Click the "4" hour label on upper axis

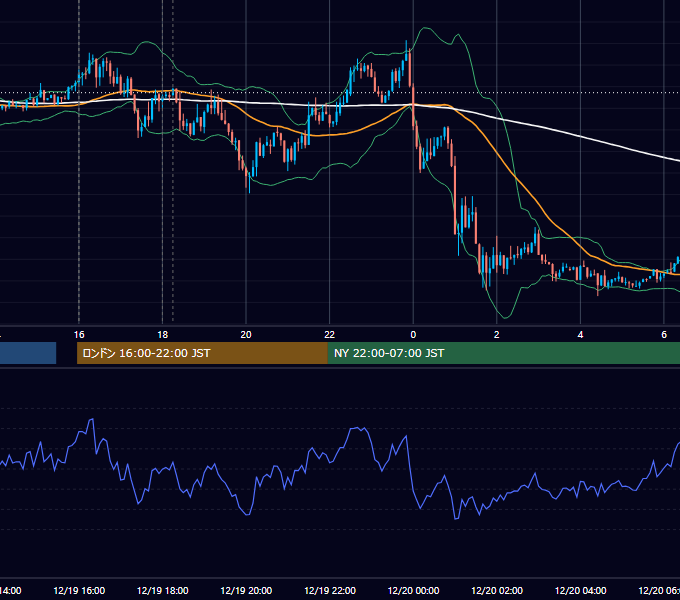[580, 335]
